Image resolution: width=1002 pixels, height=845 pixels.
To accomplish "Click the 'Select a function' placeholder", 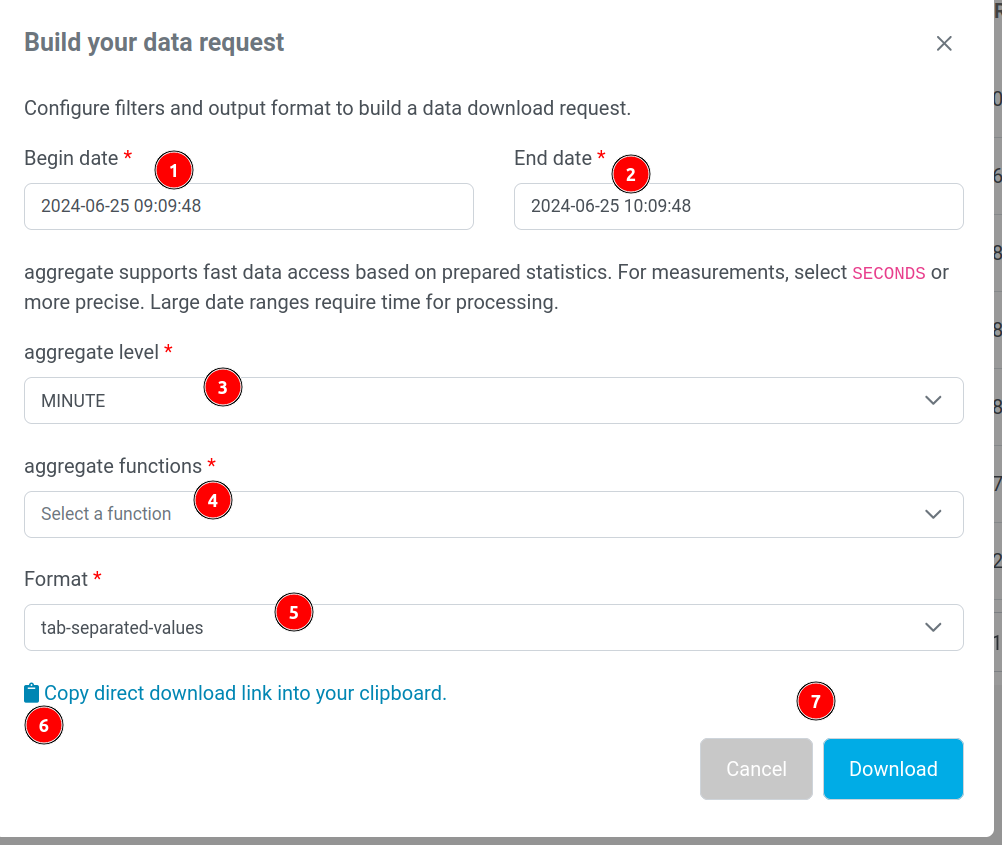I will tap(106, 514).
